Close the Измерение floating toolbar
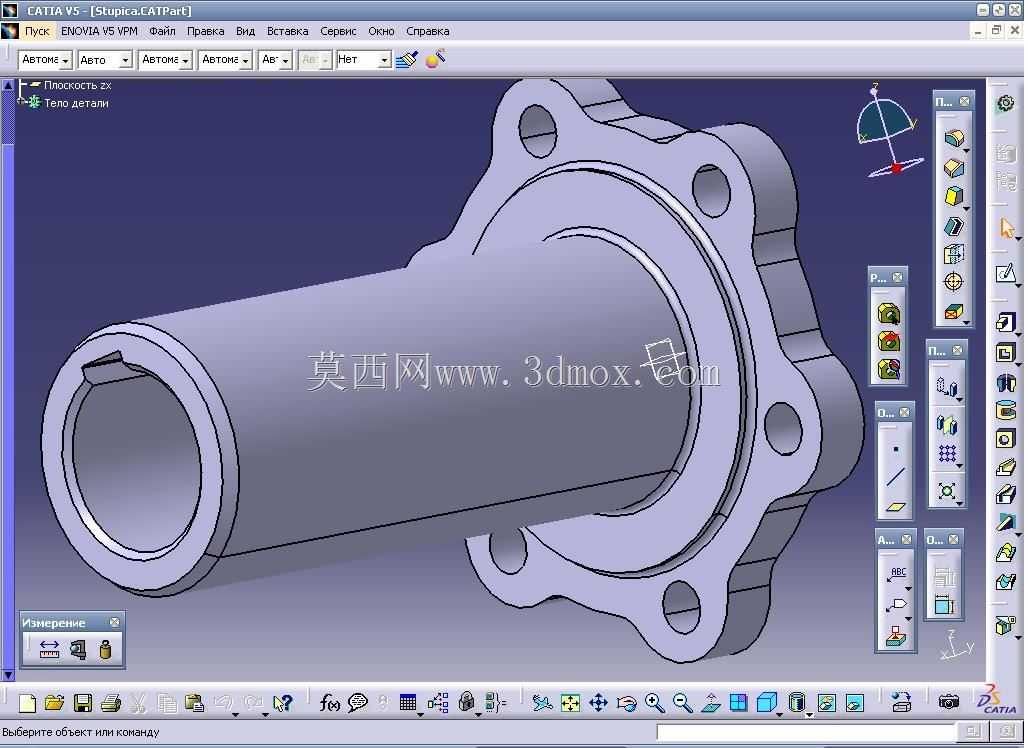 click(x=115, y=622)
